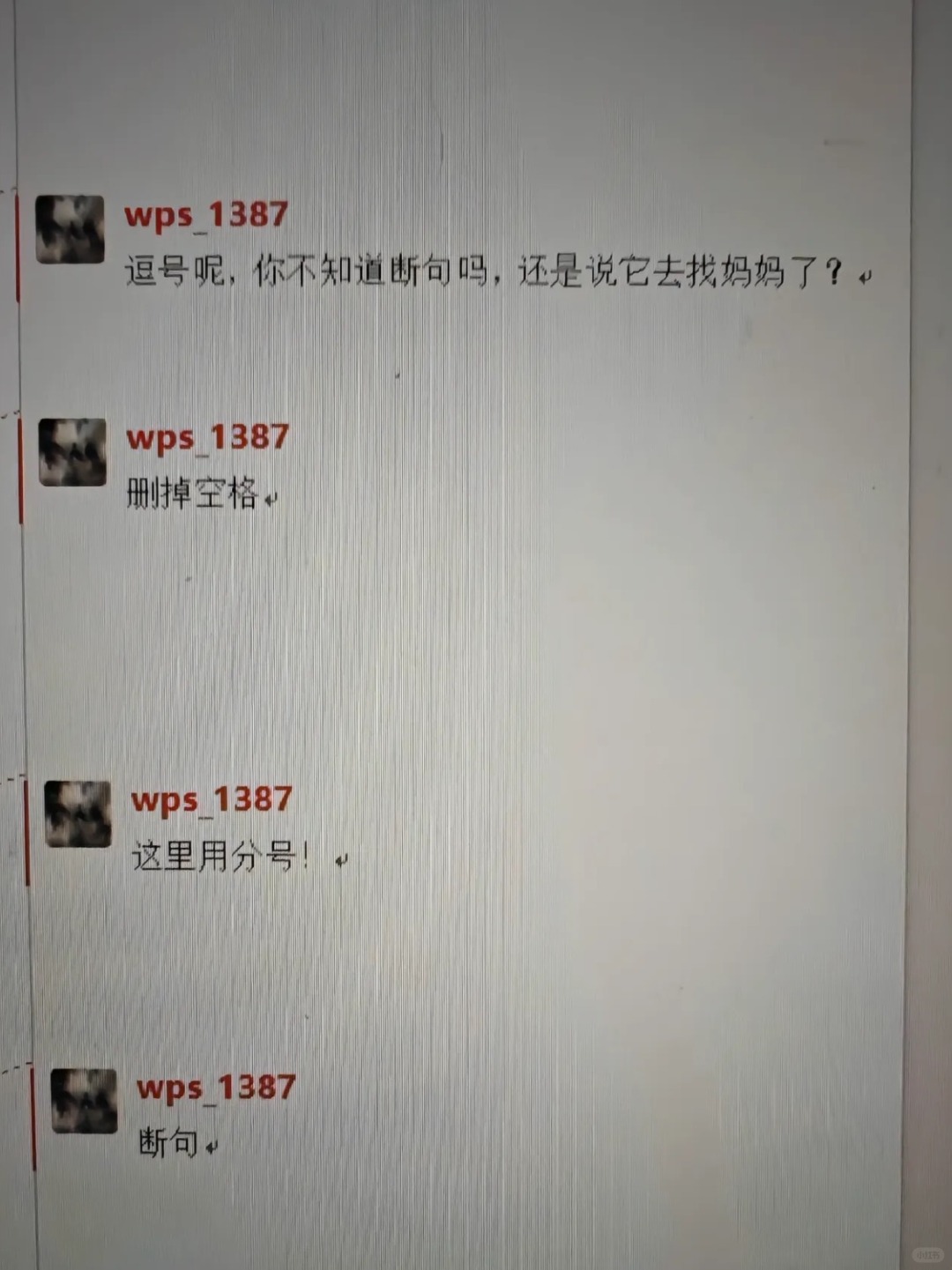952x1270 pixels.
Task: Select the comment text 删掉空格
Action: click(x=192, y=493)
